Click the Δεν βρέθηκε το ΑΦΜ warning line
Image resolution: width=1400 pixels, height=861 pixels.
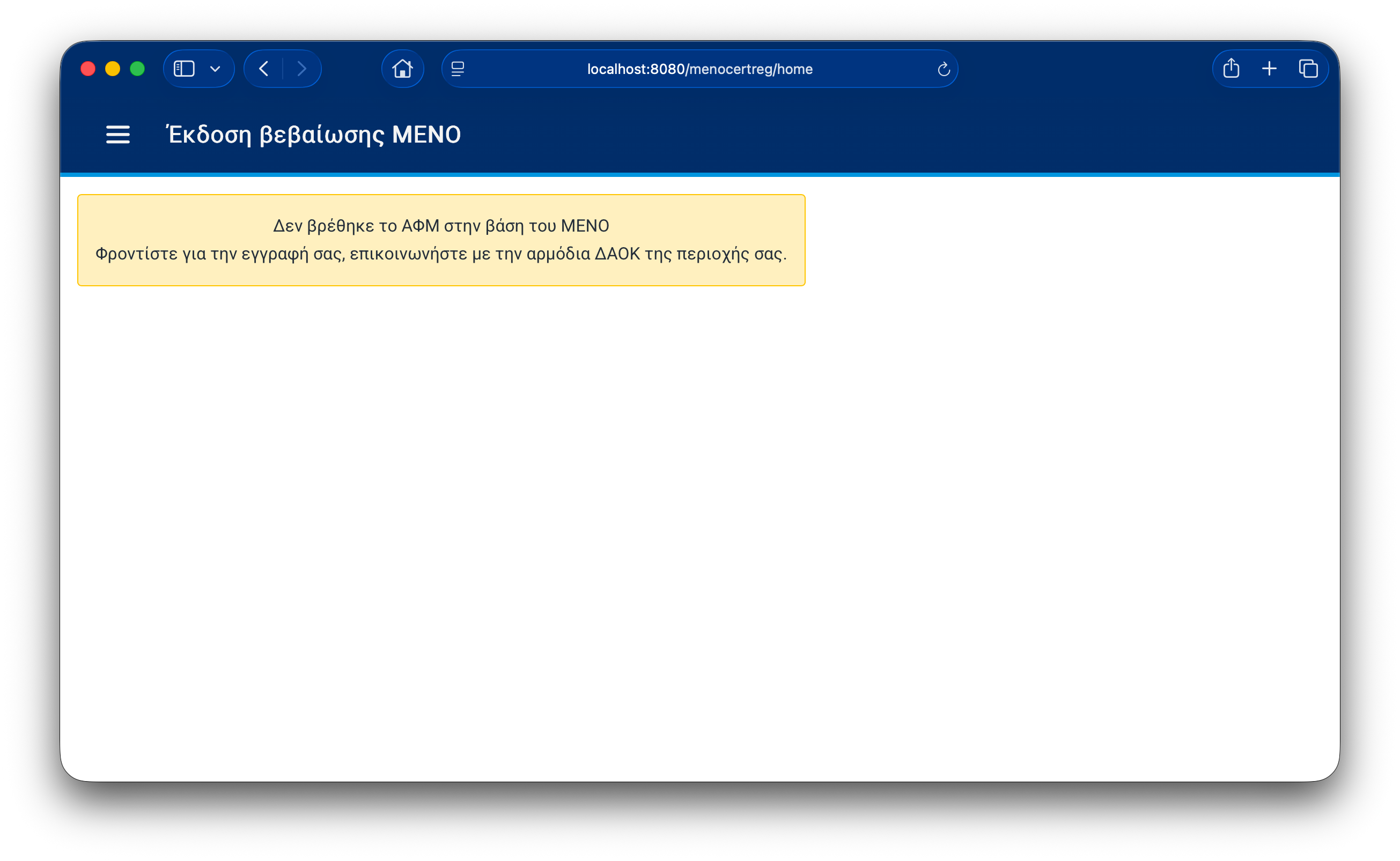point(441,226)
